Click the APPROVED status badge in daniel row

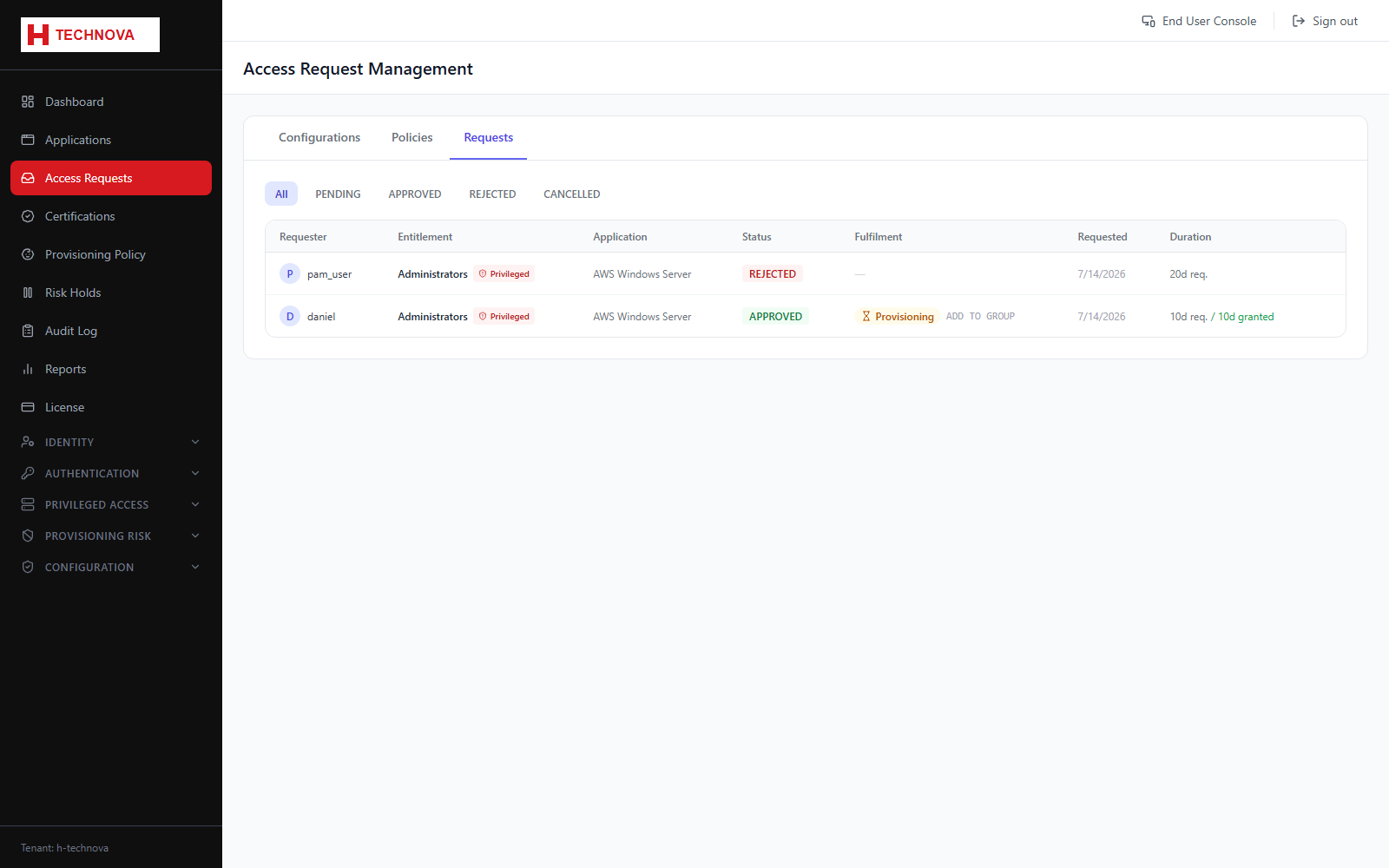click(x=775, y=316)
